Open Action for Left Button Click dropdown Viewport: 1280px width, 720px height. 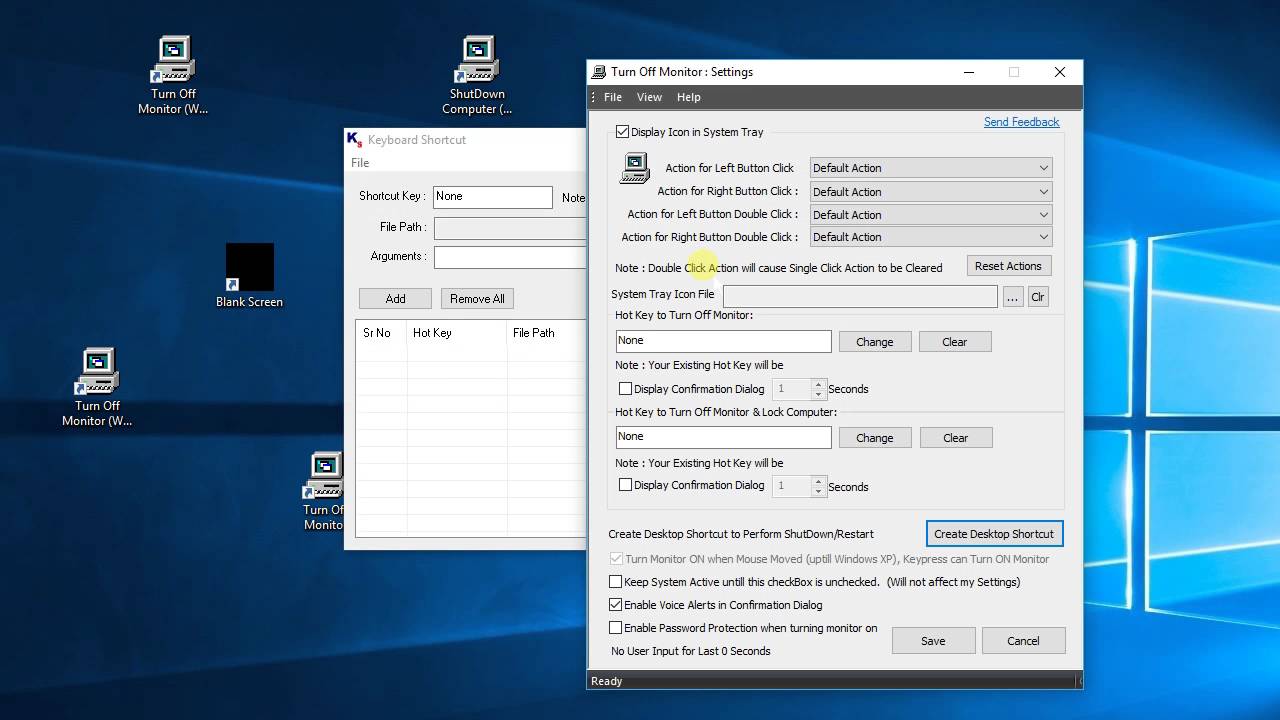931,168
